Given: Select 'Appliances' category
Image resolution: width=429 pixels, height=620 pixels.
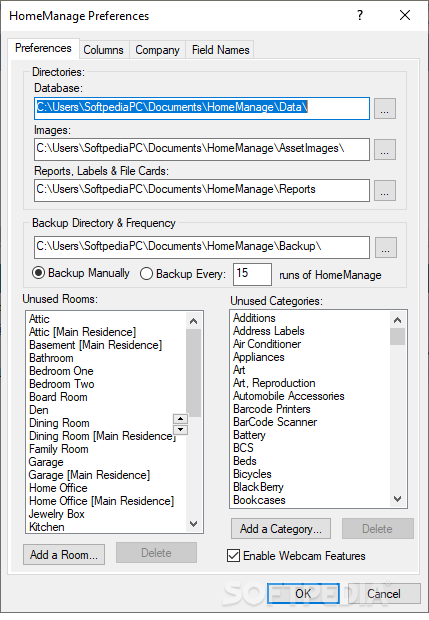Looking at the screenshot, I should coord(259,357).
